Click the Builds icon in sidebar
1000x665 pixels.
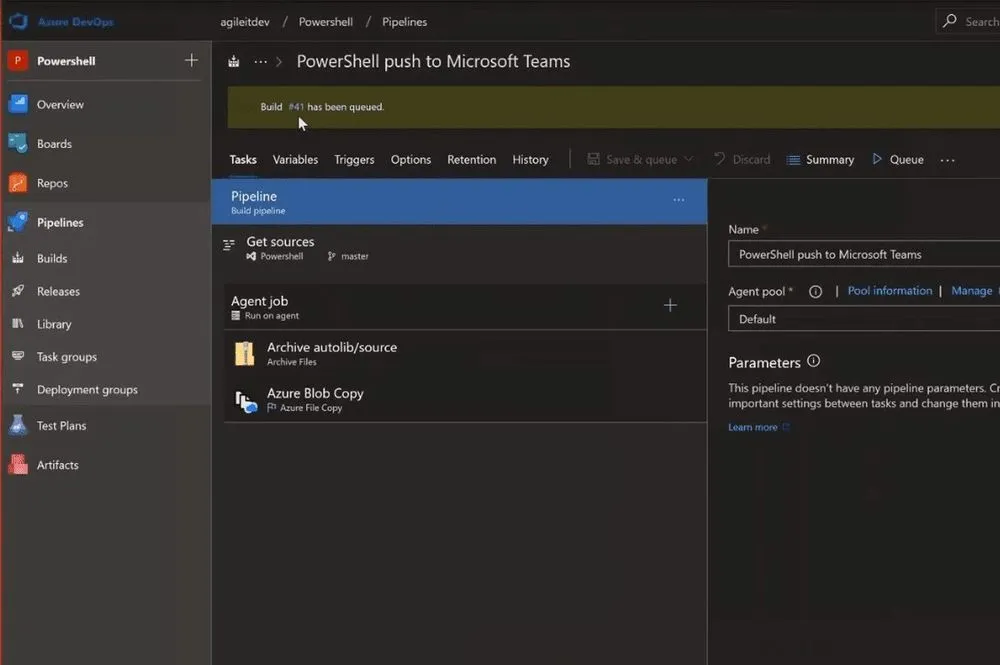[x=18, y=258]
